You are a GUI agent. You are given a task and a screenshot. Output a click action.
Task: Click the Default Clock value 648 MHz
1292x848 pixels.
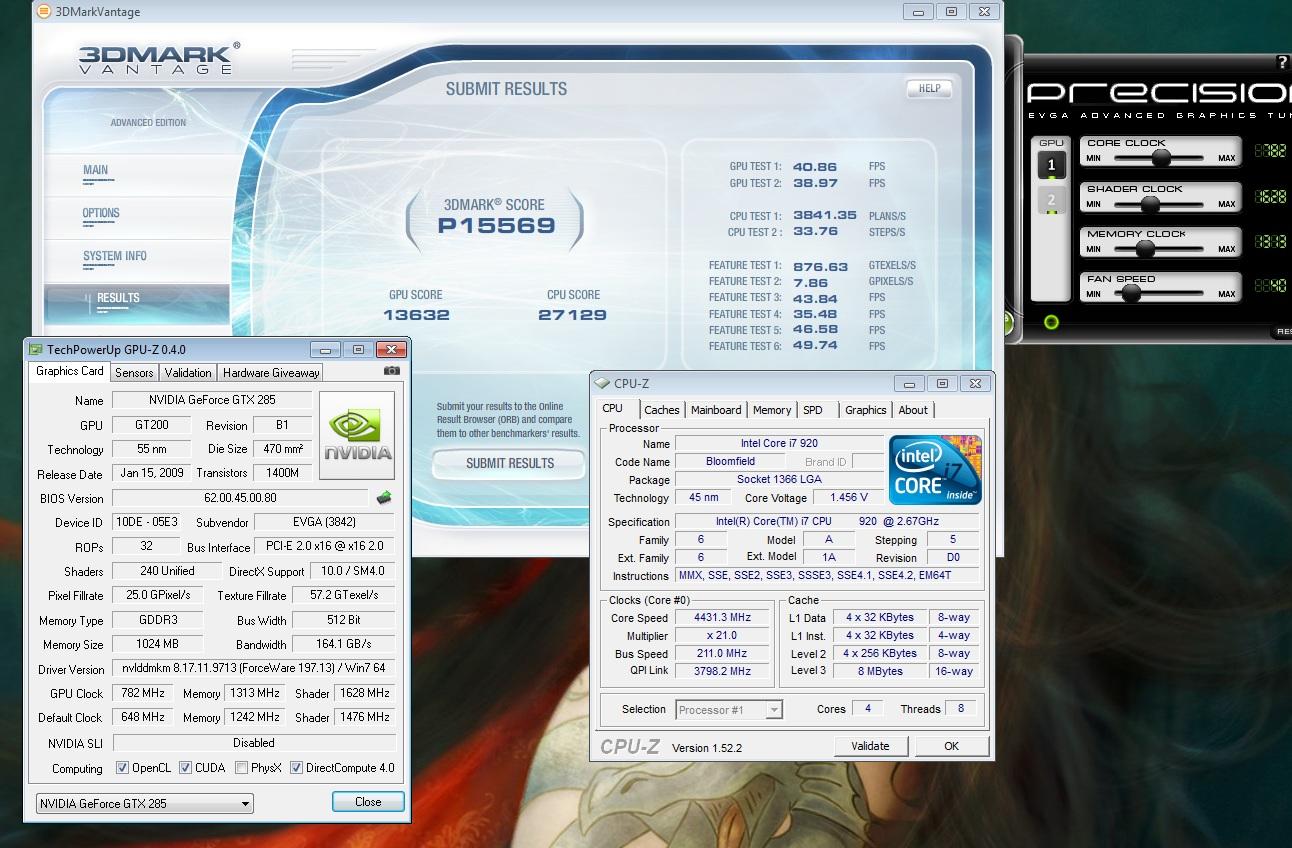click(x=143, y=717)
